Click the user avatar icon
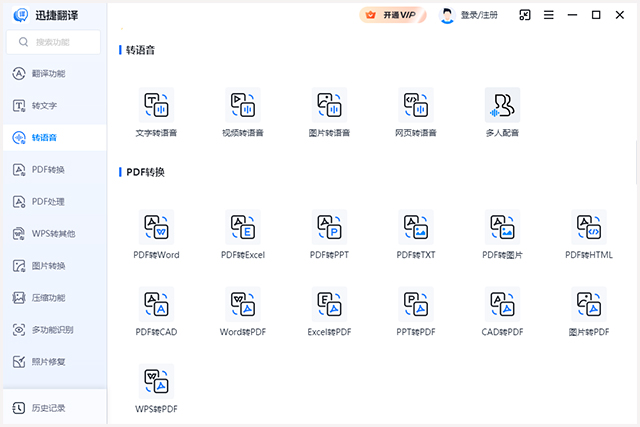Viewport: 640px width, 427px height. [447, 16]
